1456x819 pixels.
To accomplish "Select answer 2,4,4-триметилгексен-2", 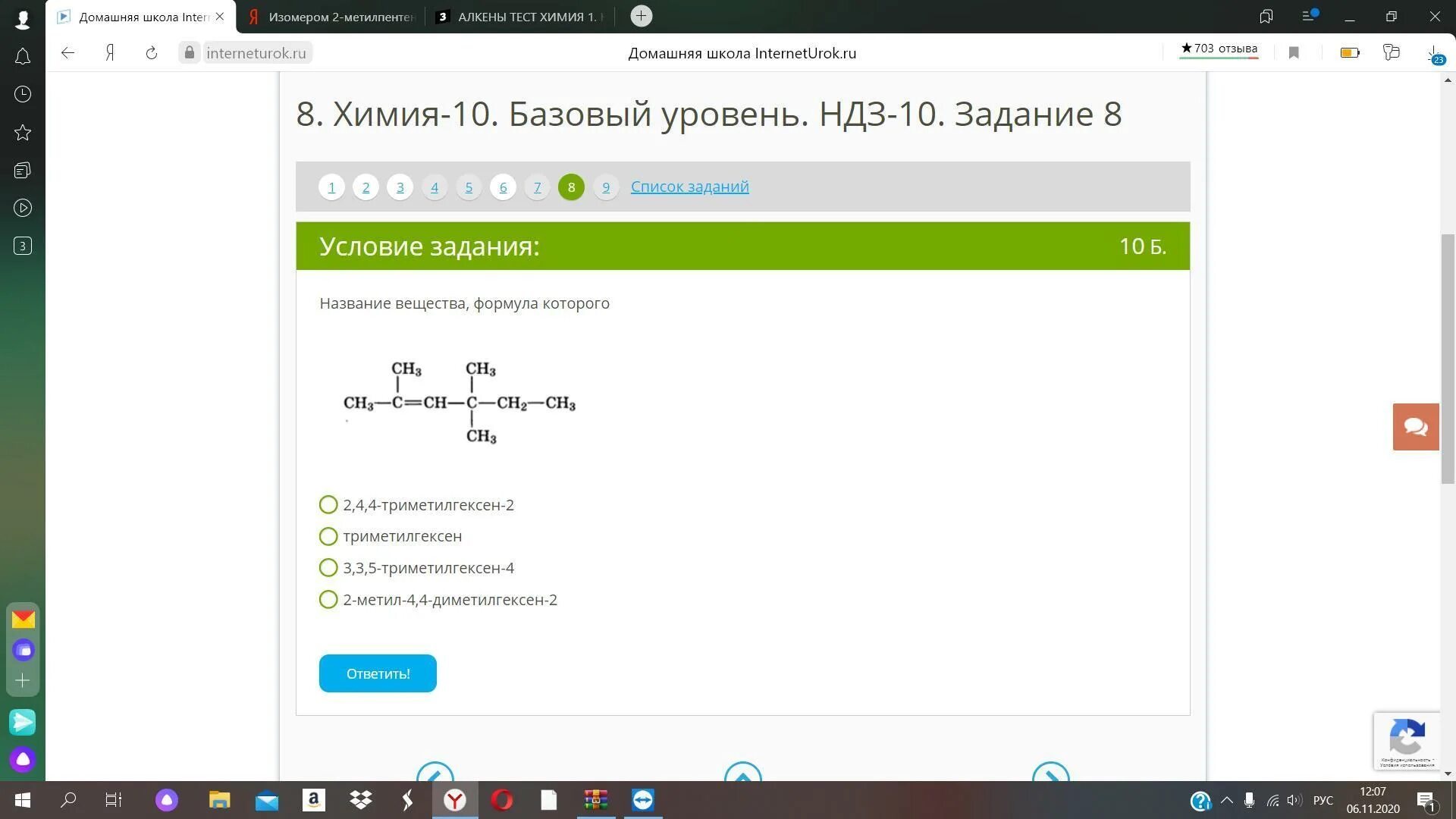I will (x=328, y=505).
